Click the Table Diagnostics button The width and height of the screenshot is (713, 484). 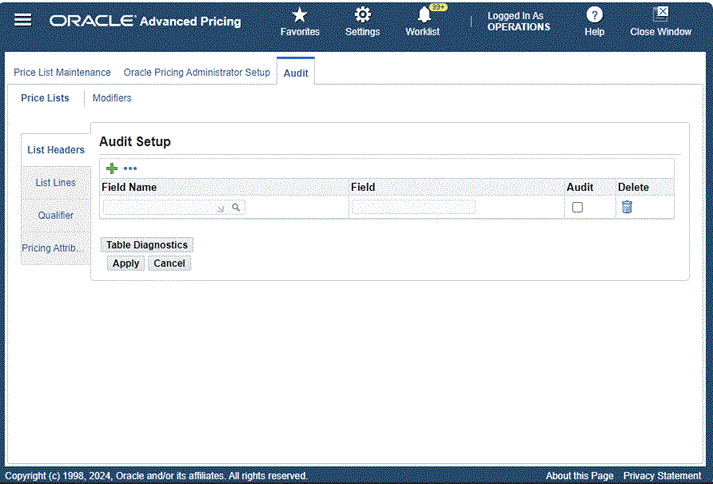pyautogui.click(x=147, y=245)
